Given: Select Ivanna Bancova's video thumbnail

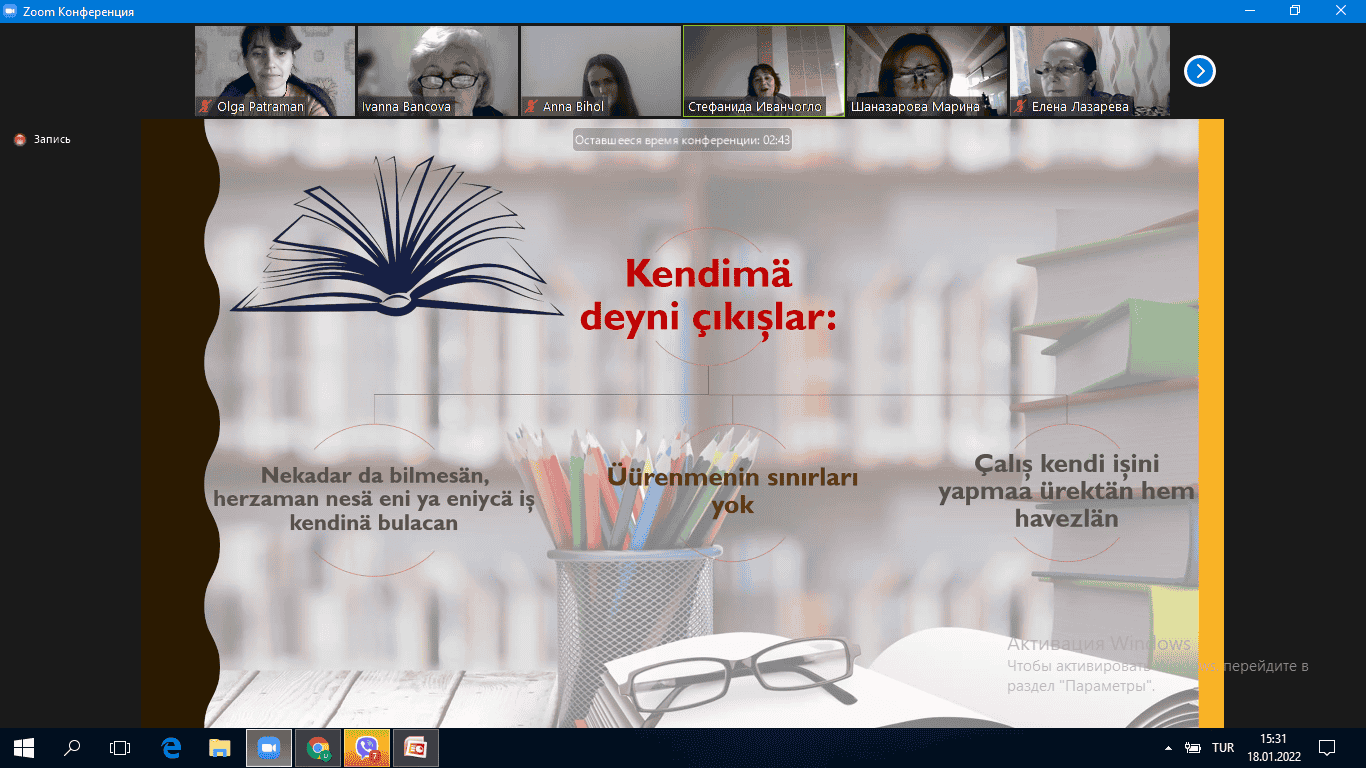Looking at the screenshot, I should [438, 70].
